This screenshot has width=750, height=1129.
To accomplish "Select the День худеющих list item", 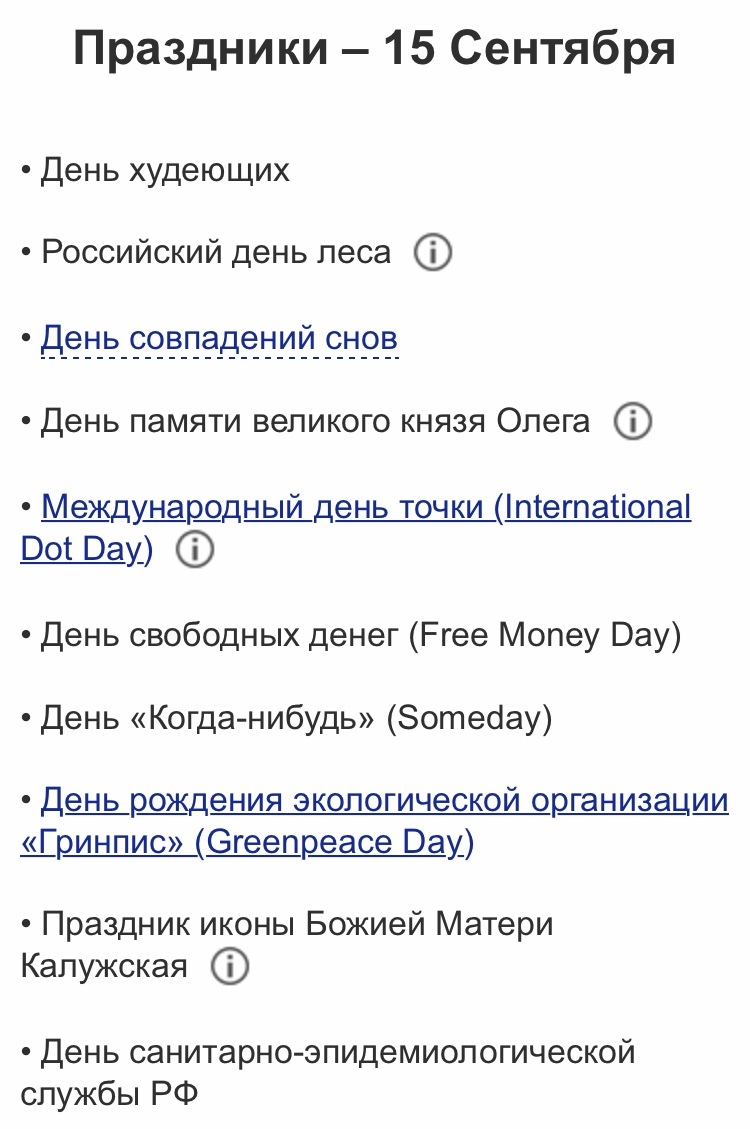I will tap(165, 170).
